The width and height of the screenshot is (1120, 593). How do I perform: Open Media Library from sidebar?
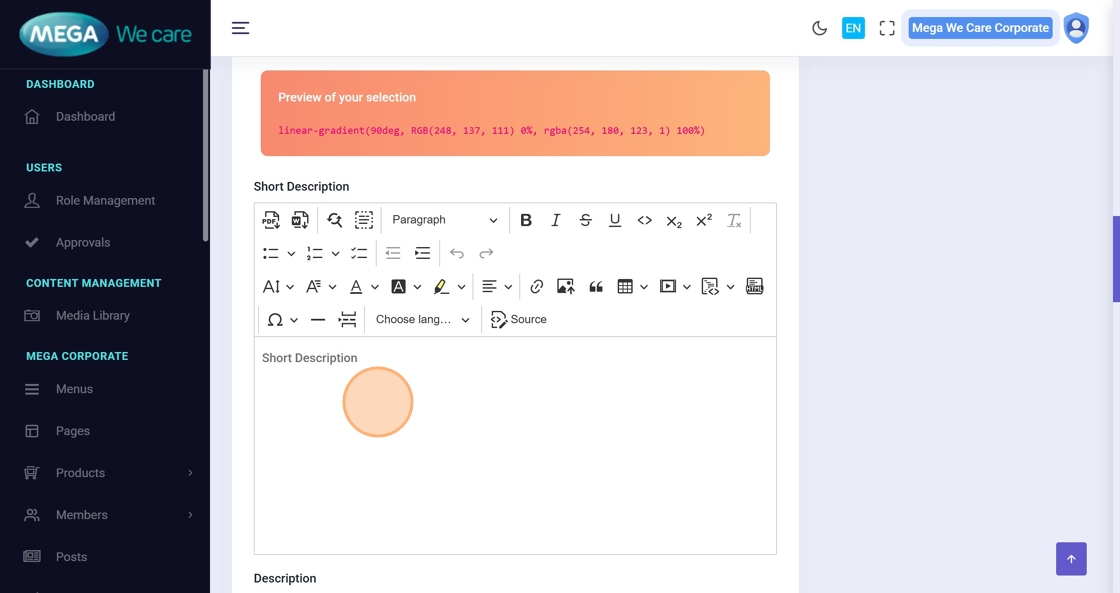coord(93,316)
